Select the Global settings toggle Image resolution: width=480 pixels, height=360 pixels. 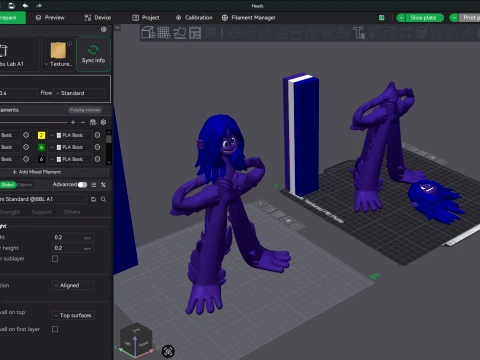click(8, 185)
